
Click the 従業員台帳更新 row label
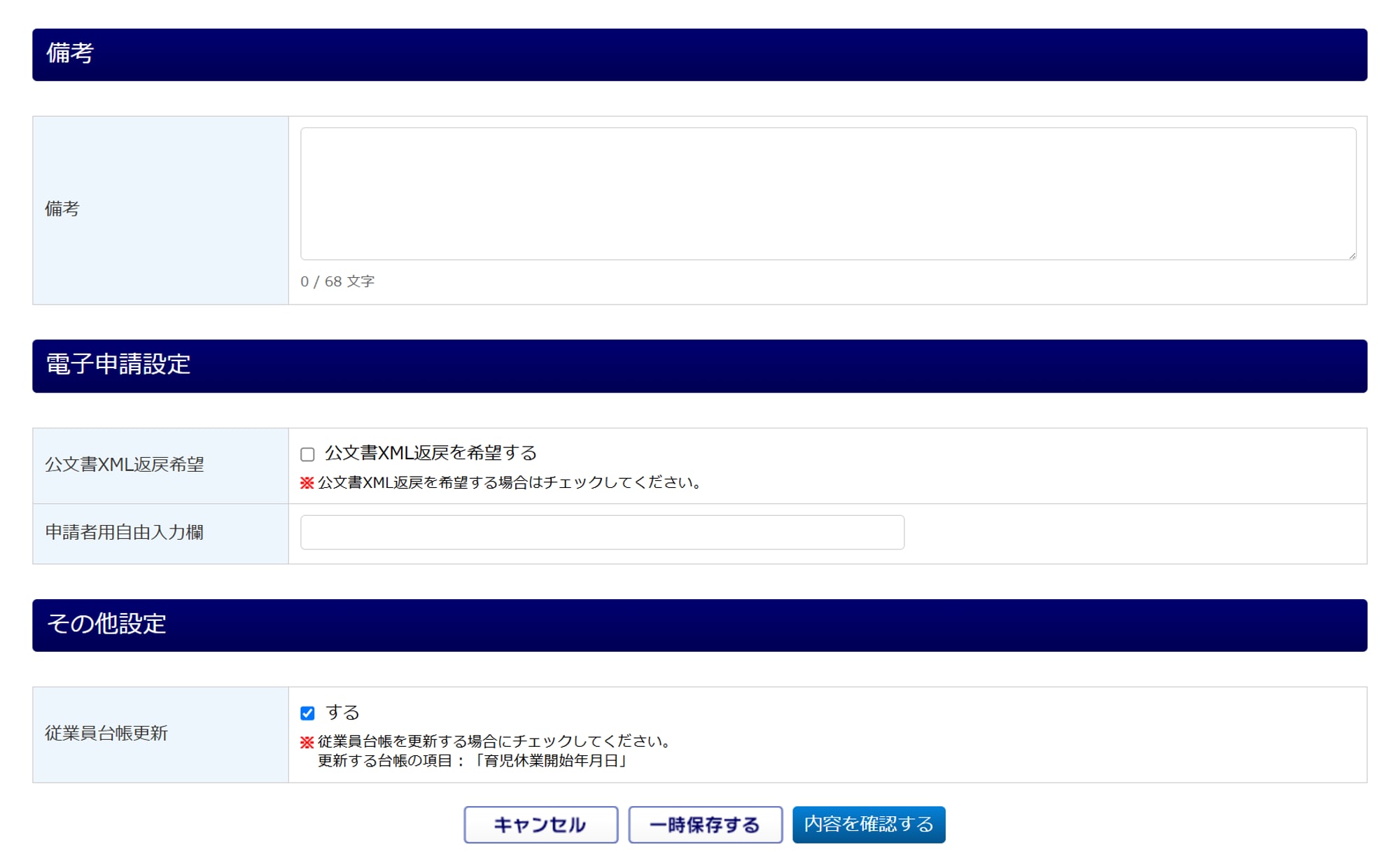pos(106,734)
